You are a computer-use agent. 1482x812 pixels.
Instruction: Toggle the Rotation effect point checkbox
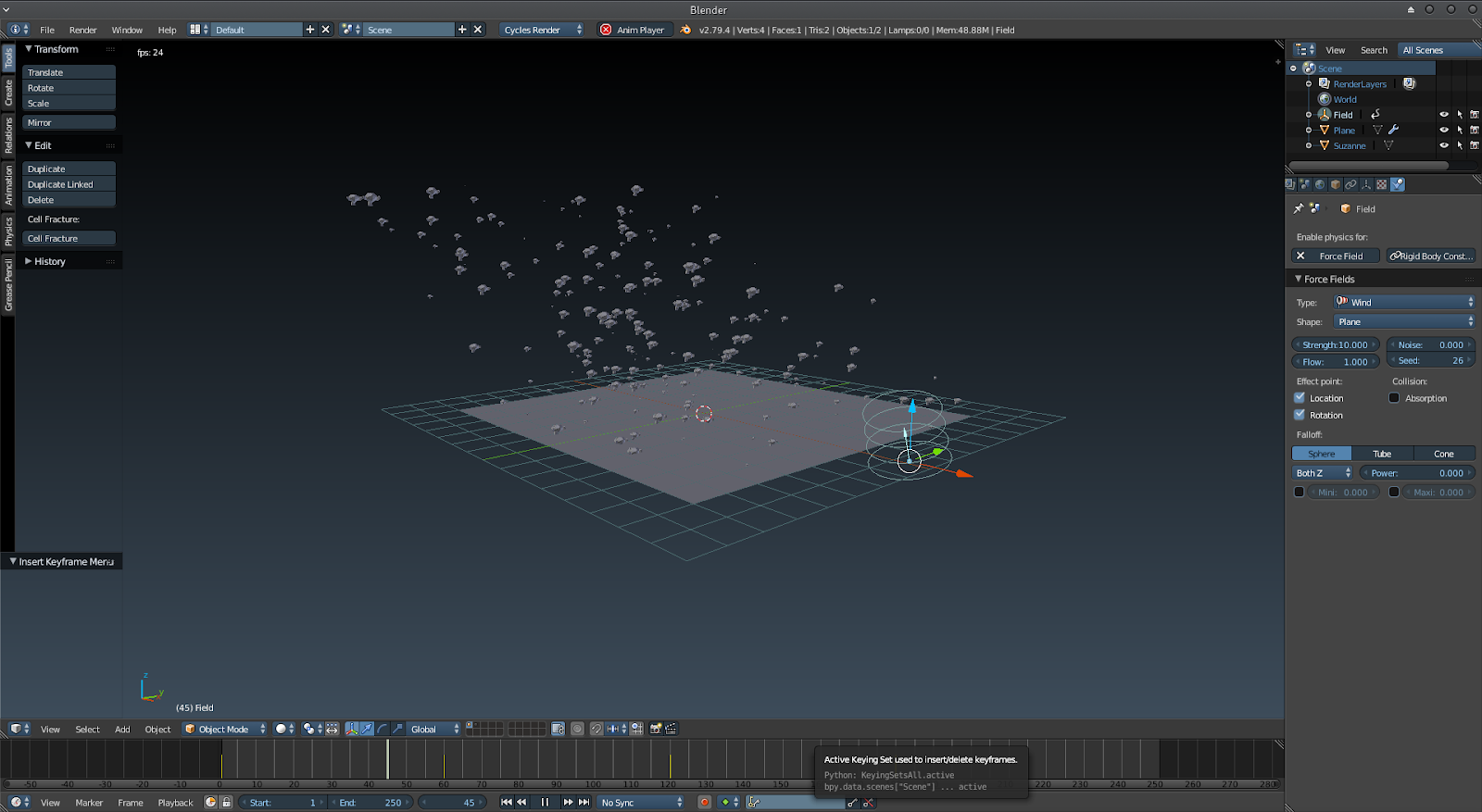1300,414
